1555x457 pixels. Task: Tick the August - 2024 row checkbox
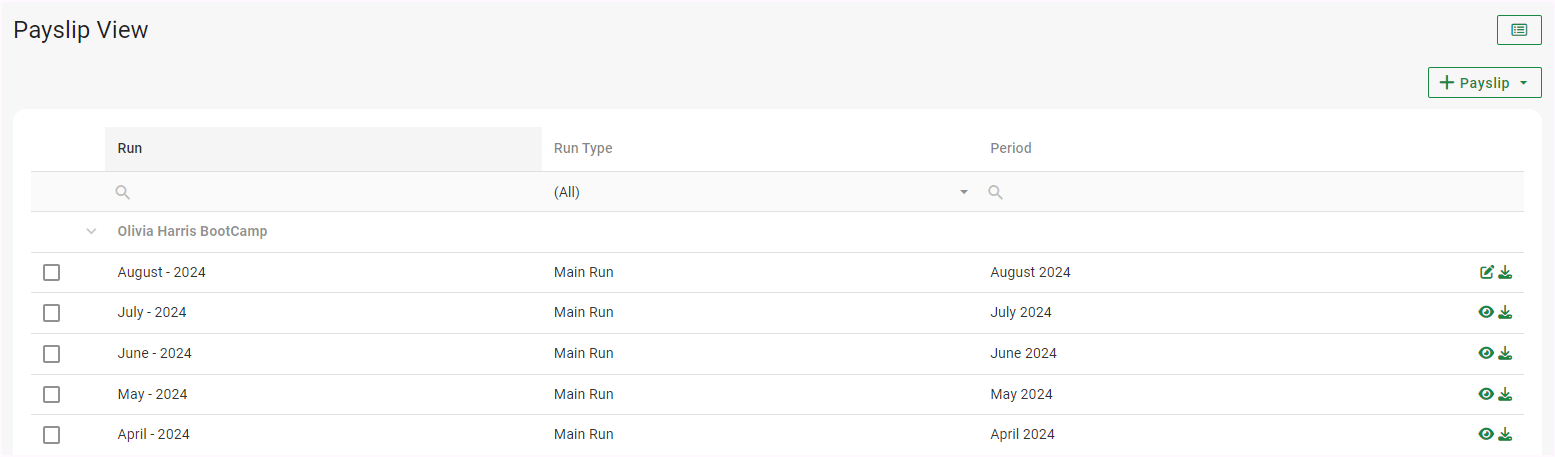tap(52, 273)
